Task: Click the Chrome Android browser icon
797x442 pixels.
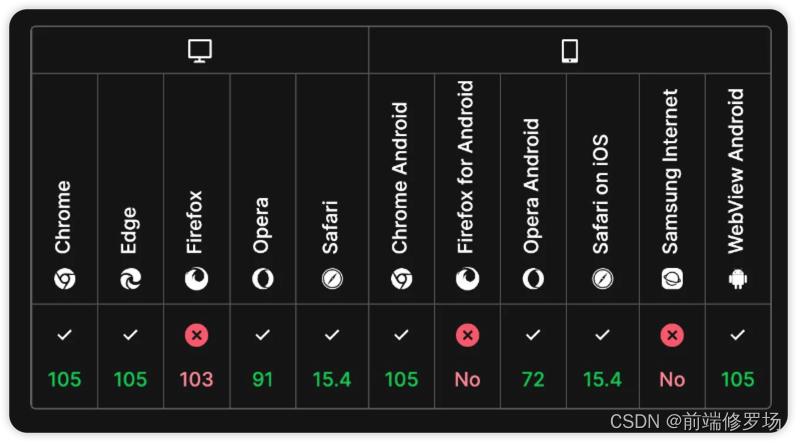Action: pos(401,279)
